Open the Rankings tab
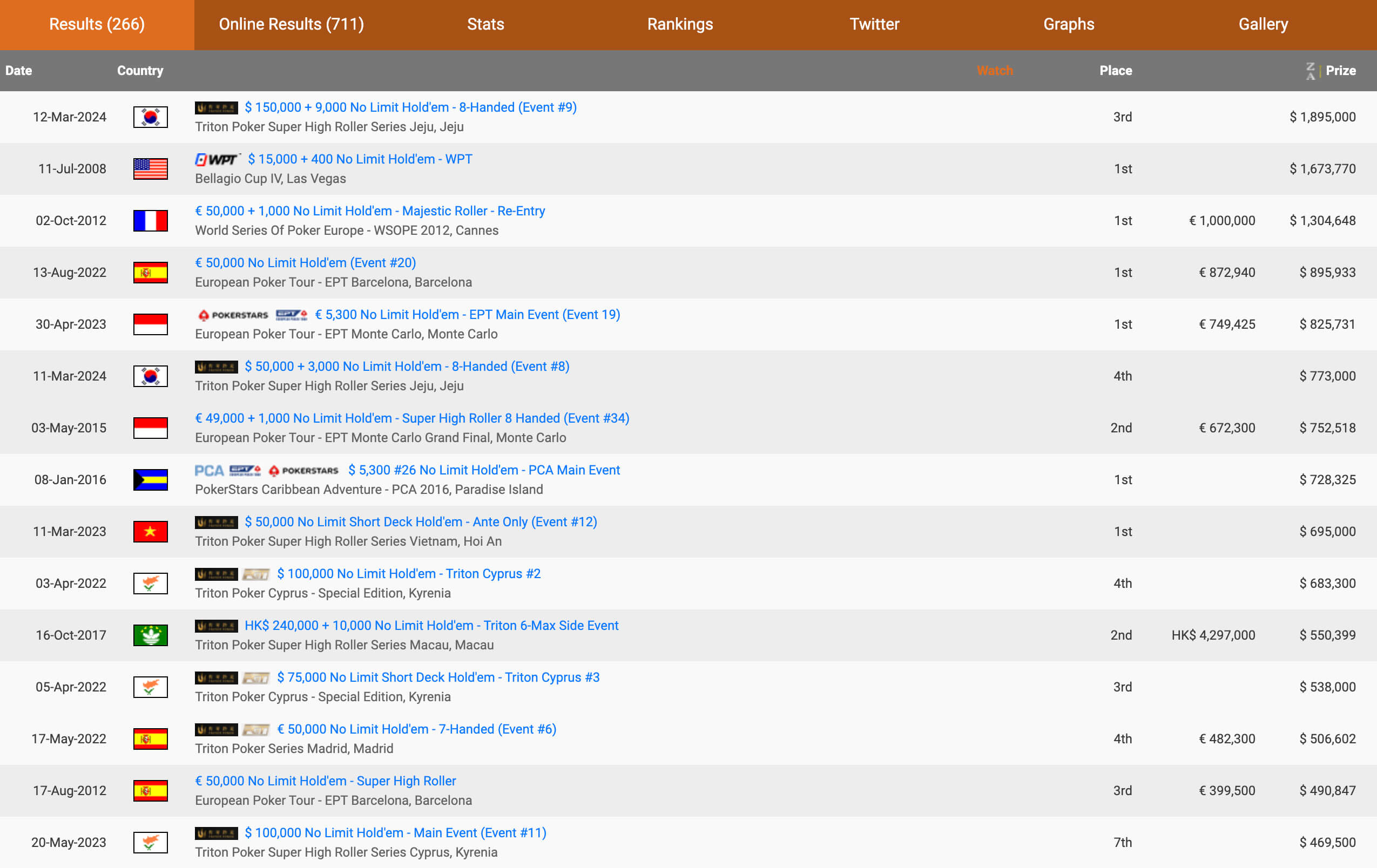This screenshot has width=1377, height=868. click(x=680, y=25)
